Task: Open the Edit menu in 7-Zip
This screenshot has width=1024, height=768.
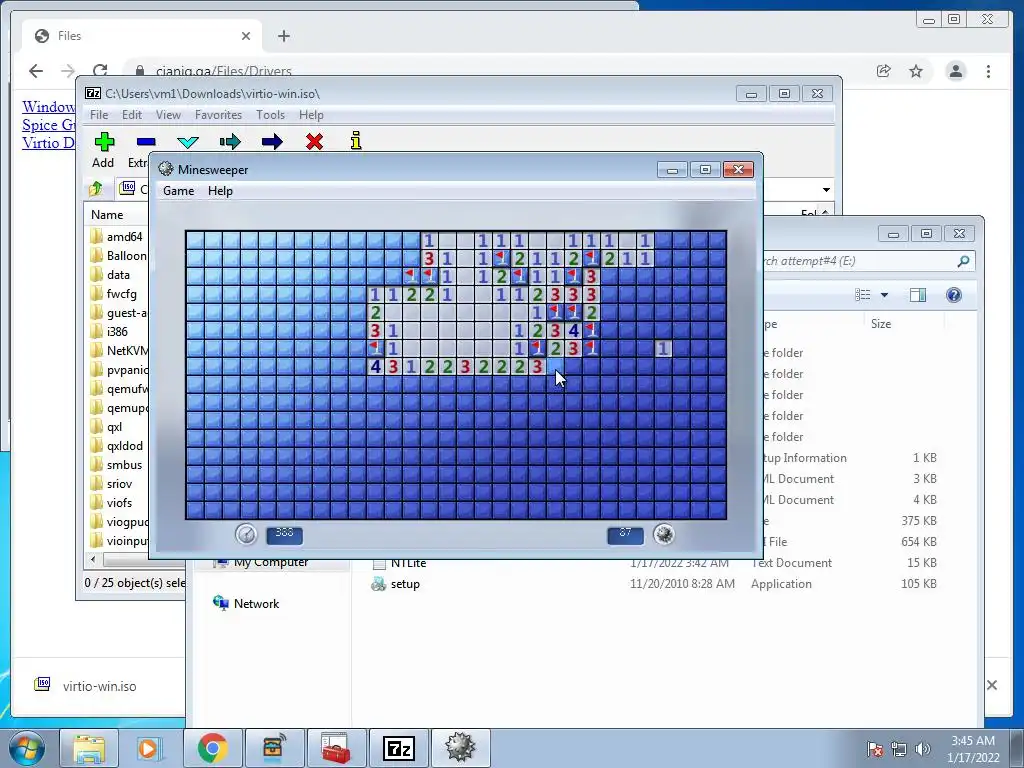Action: 131,115
